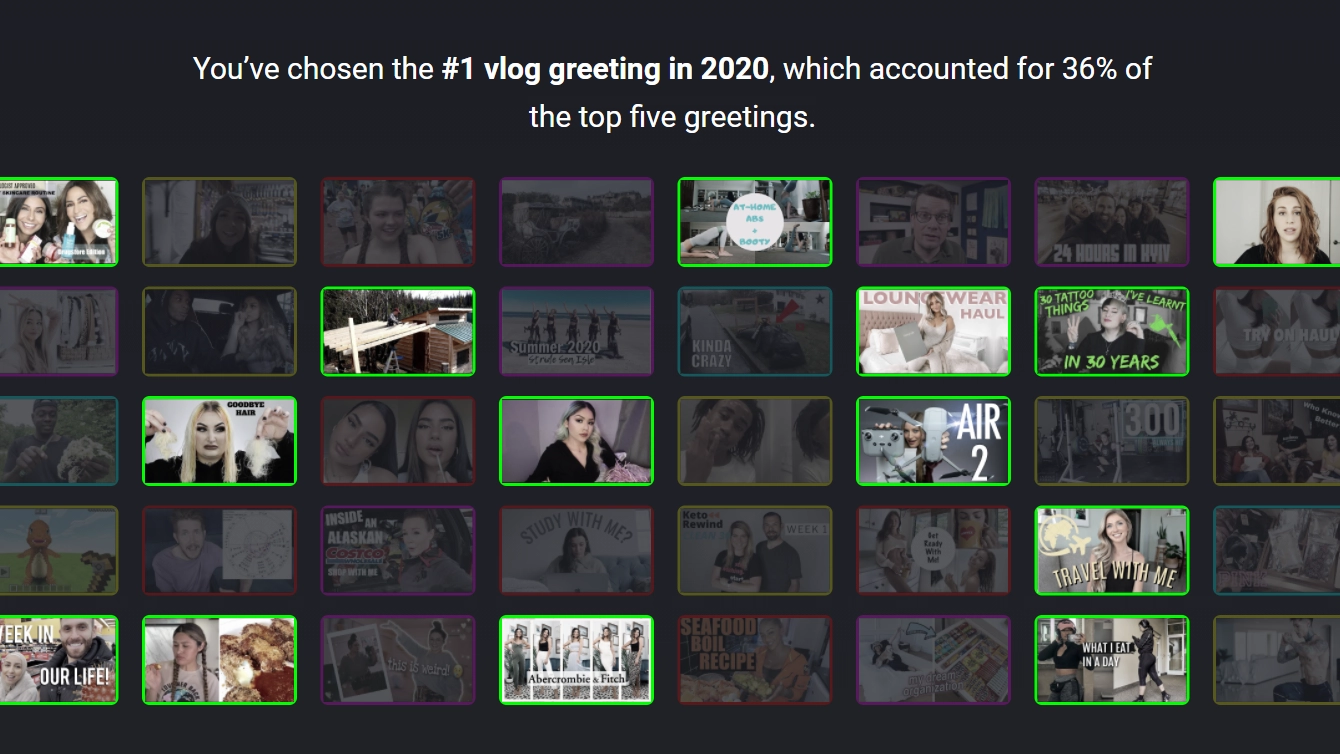Select the WEEK IN OUR LIFE thumbnail

[58, 660]
